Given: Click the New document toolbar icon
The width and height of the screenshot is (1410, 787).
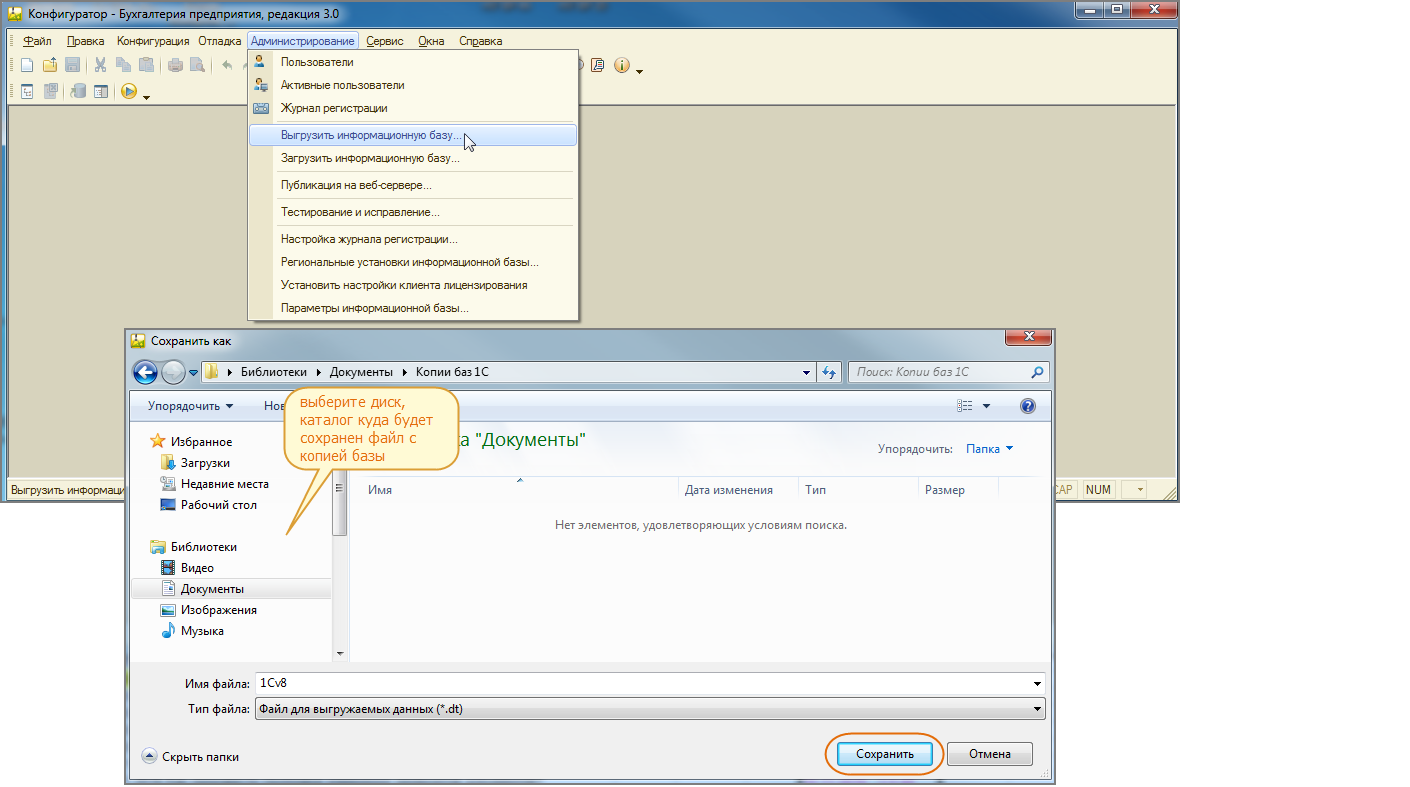Looking at the screenshot, I should coord(27,66).
